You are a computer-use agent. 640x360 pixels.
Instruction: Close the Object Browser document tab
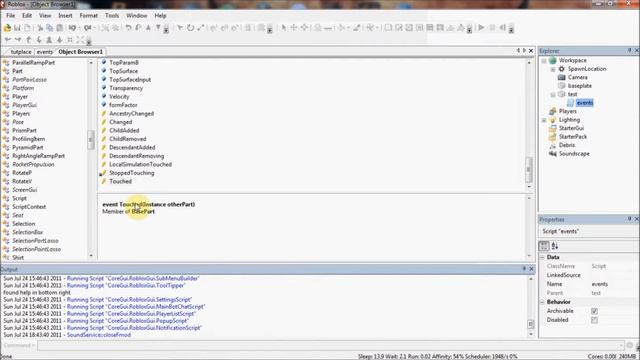[x=531, y=51]
